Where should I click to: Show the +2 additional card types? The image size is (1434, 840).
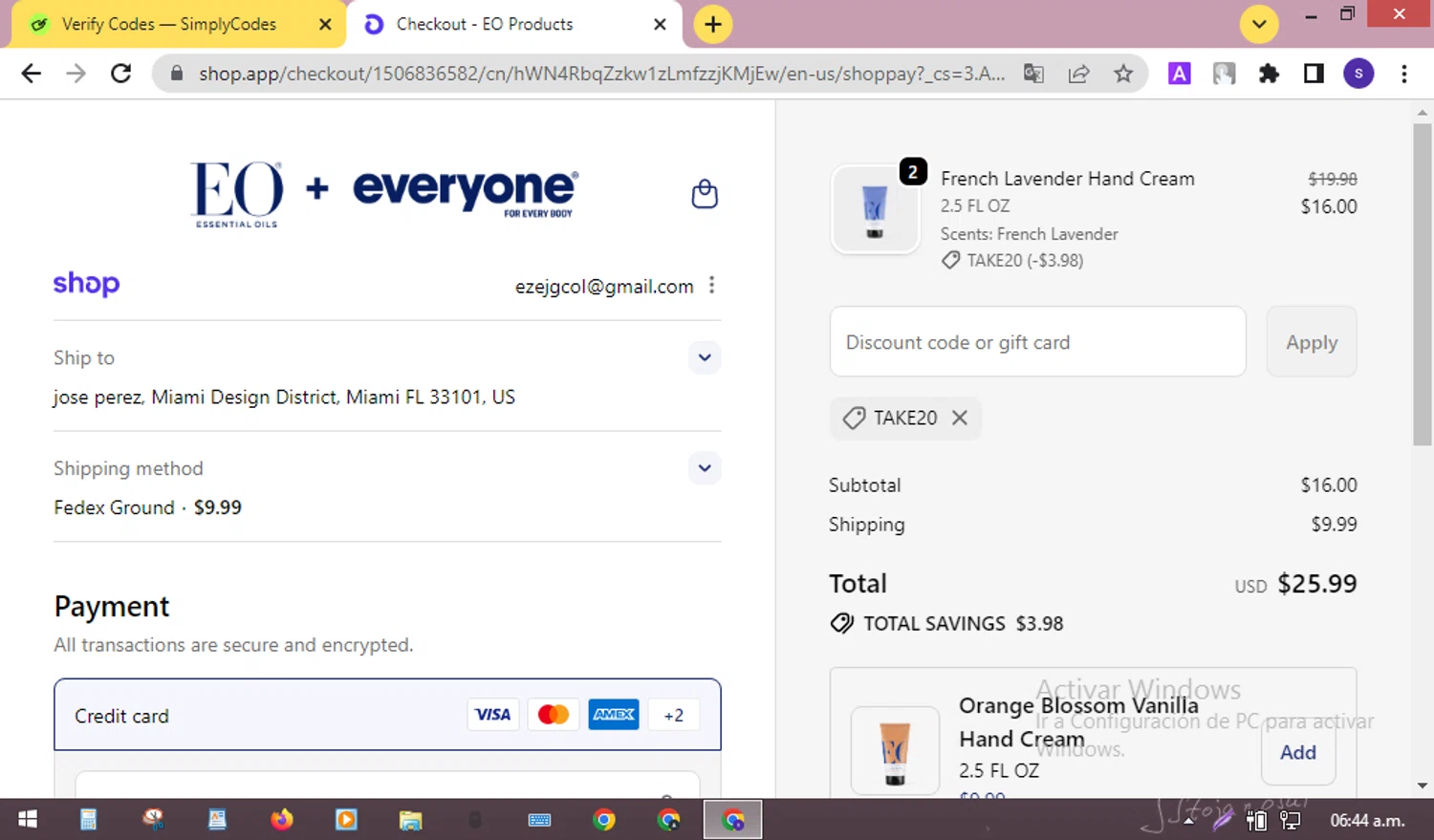click(674, 715)
